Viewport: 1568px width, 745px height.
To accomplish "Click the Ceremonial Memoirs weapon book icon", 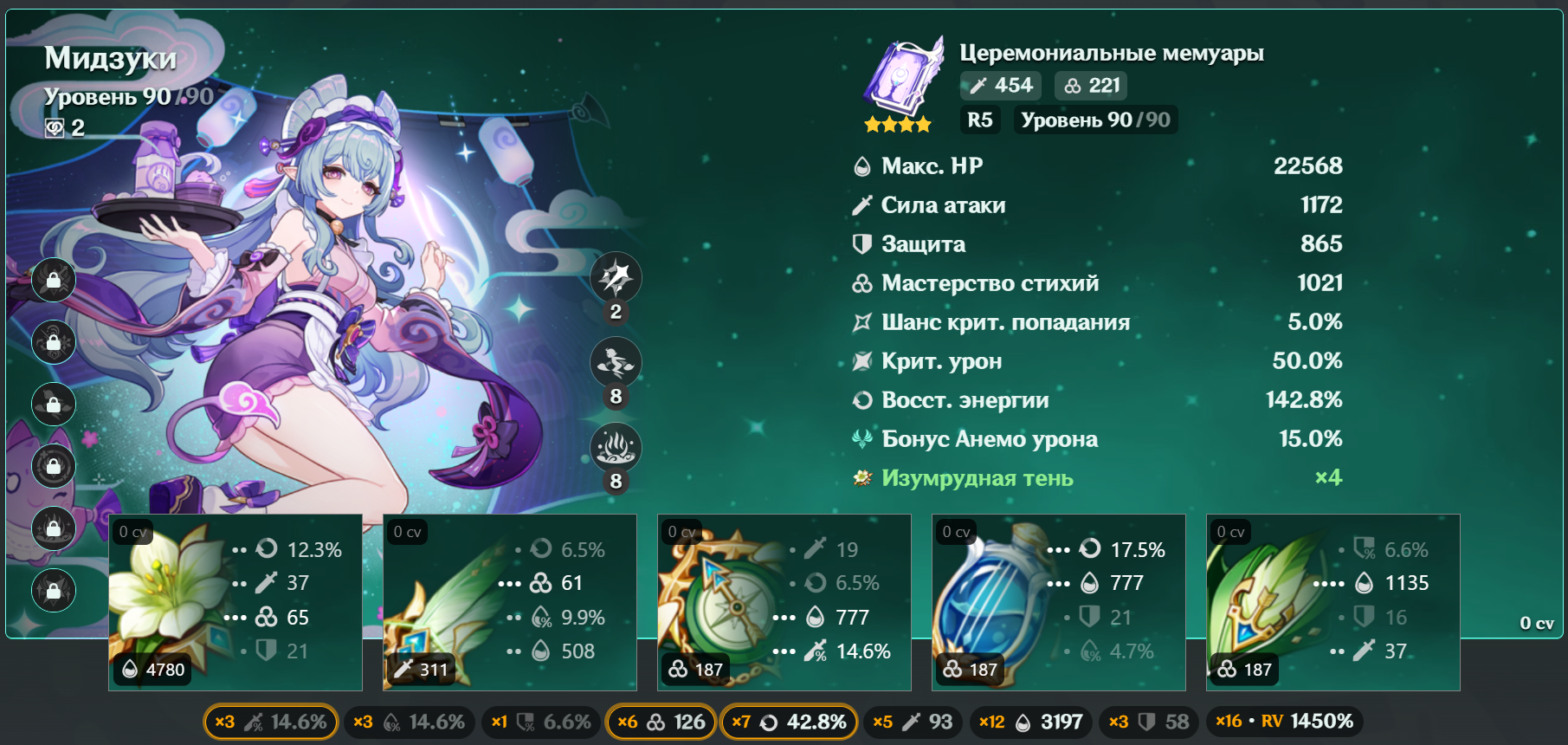I will point(904,78).
